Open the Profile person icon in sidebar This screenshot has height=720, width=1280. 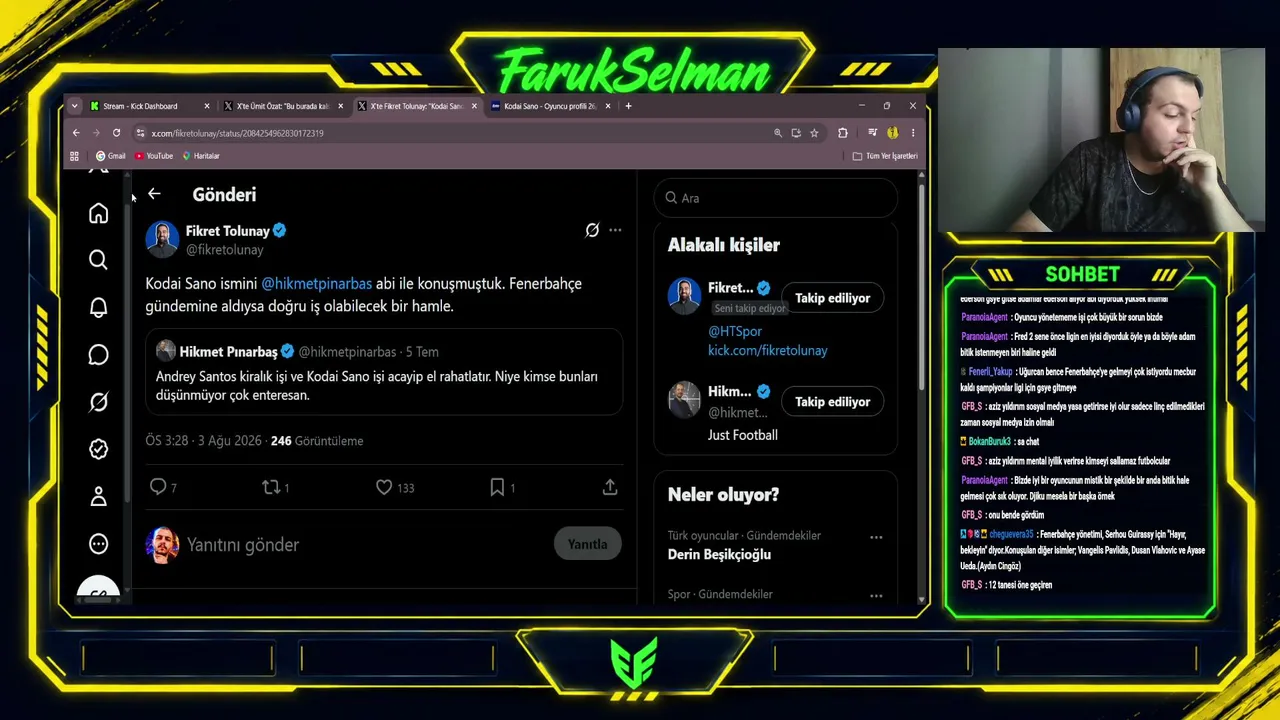click(98, 496)
